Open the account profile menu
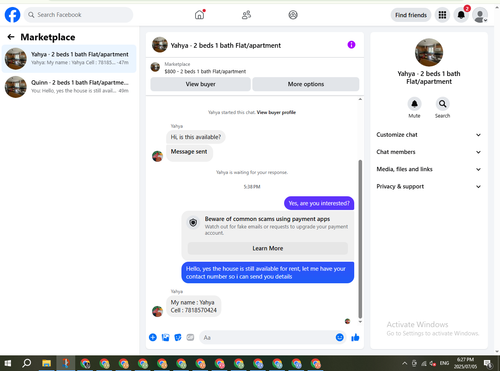500x371 pixels. pyautogui.click(x=480, y=15)
